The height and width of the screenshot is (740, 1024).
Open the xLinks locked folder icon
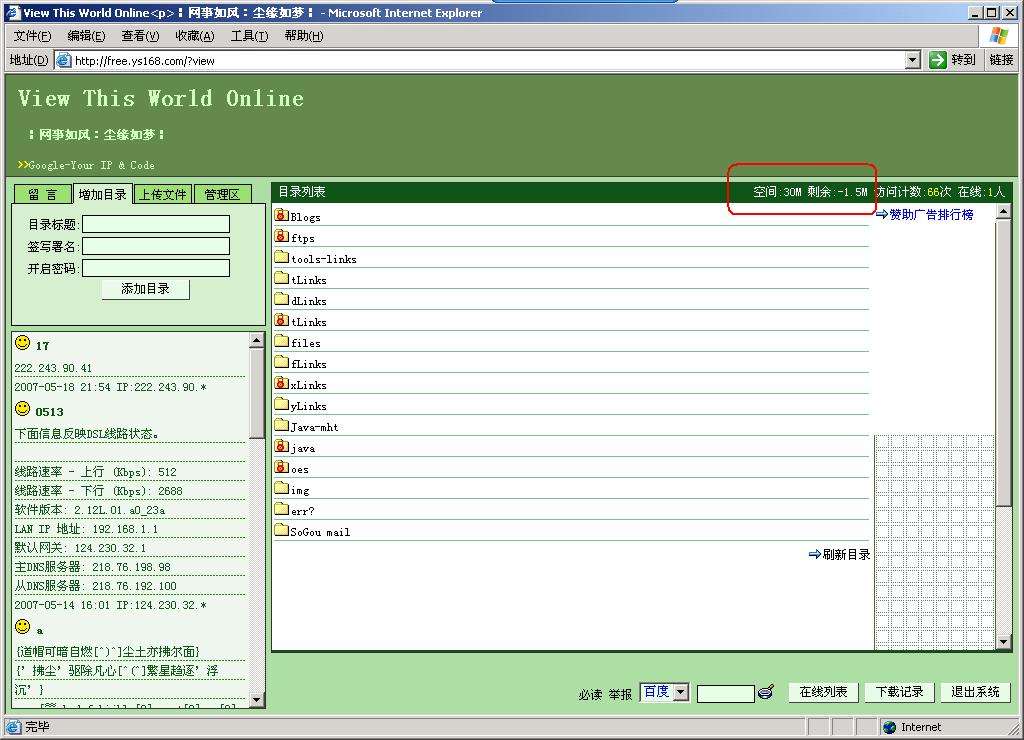(281, 383)
